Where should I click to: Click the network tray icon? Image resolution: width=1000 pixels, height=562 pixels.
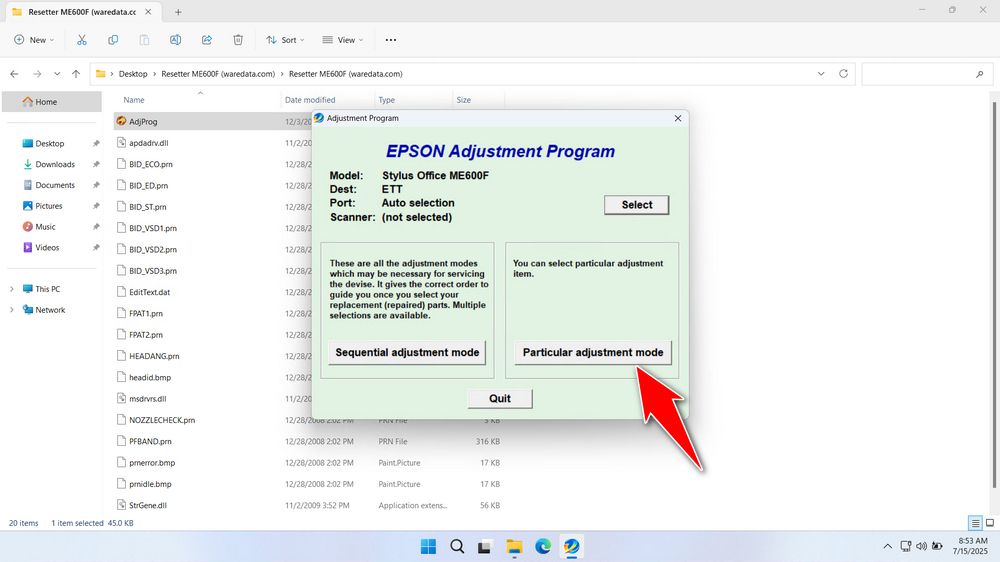click(906, 546)
